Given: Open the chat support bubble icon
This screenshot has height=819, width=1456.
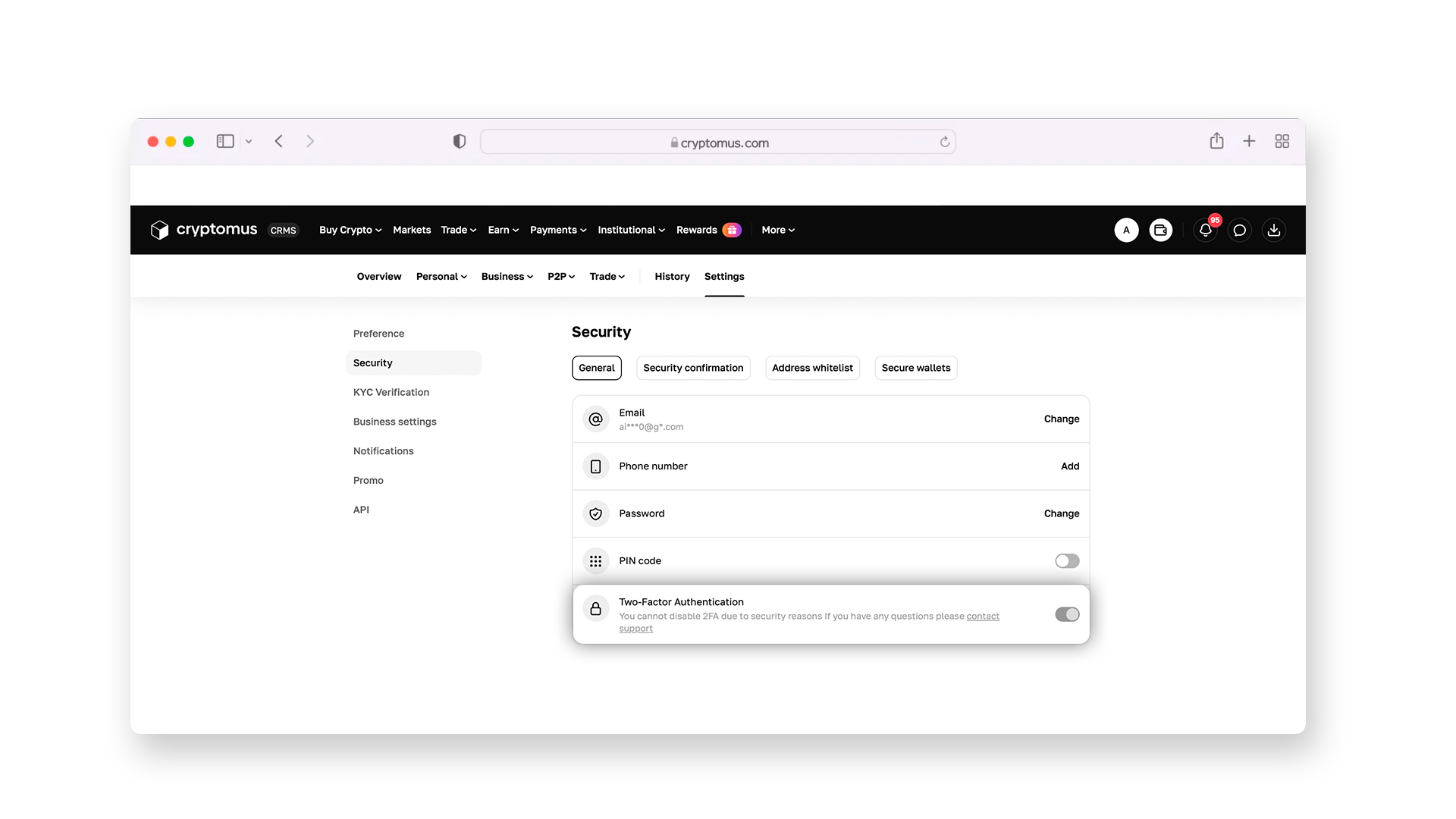Looking at the screenshot, I should coord(1239,230).
